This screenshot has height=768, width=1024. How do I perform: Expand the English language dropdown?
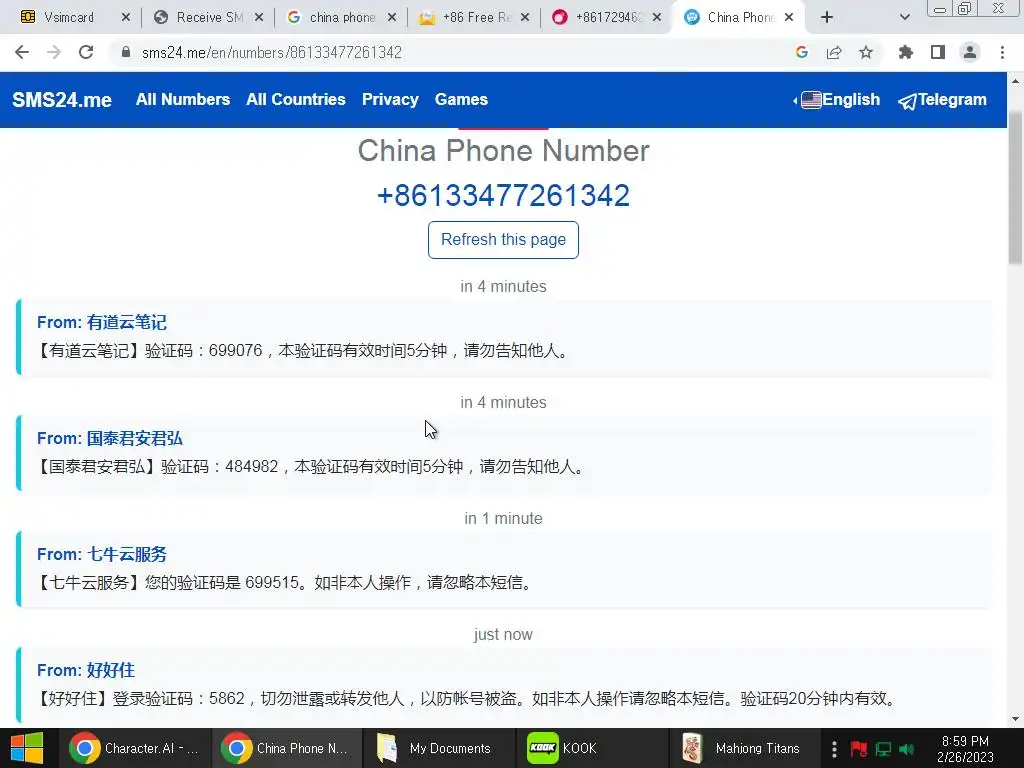[x=837, y=99]
